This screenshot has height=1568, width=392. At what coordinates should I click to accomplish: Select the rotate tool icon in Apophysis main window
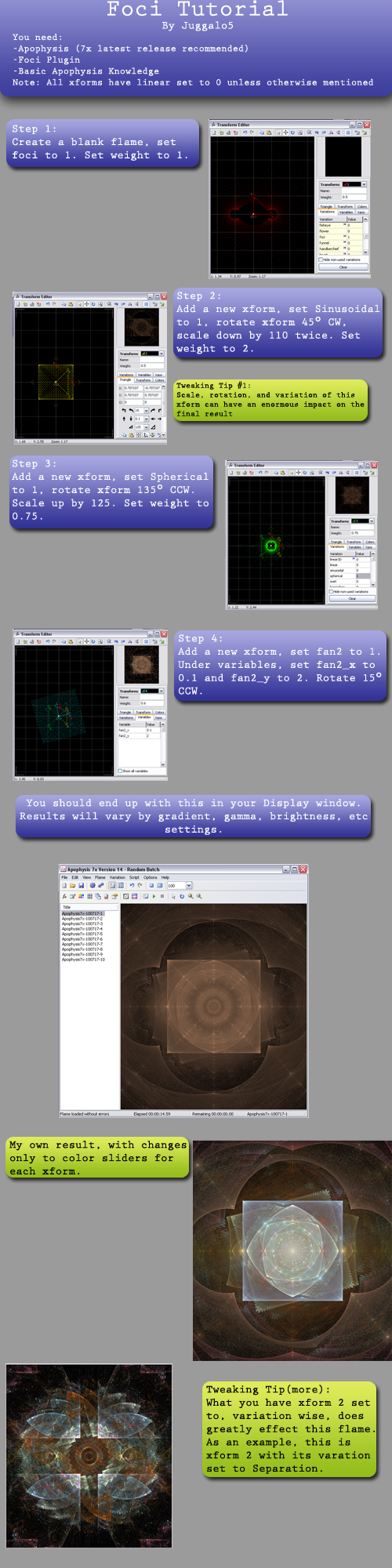(x=182, y=896)
